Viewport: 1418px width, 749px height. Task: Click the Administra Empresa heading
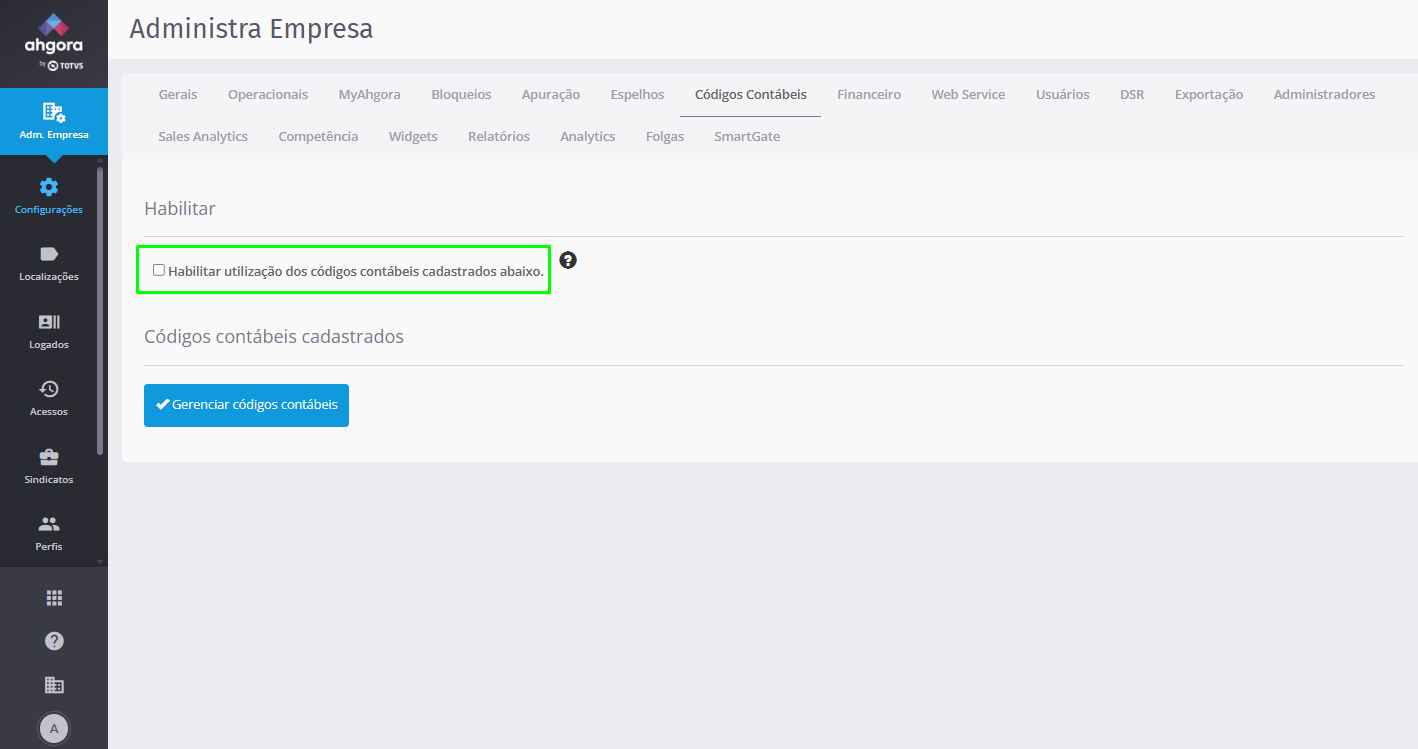(251, 29)
